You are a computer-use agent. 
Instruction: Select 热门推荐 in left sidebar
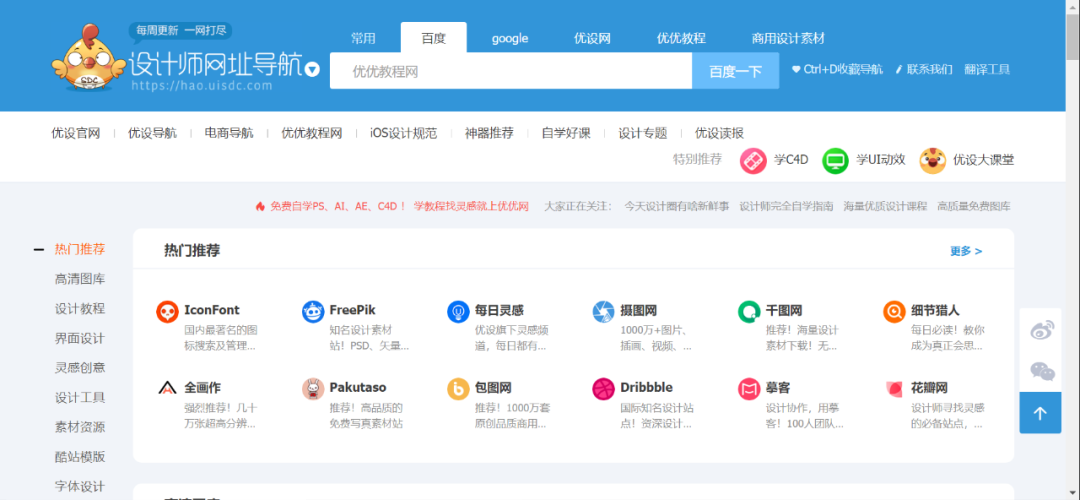(80, 249)
